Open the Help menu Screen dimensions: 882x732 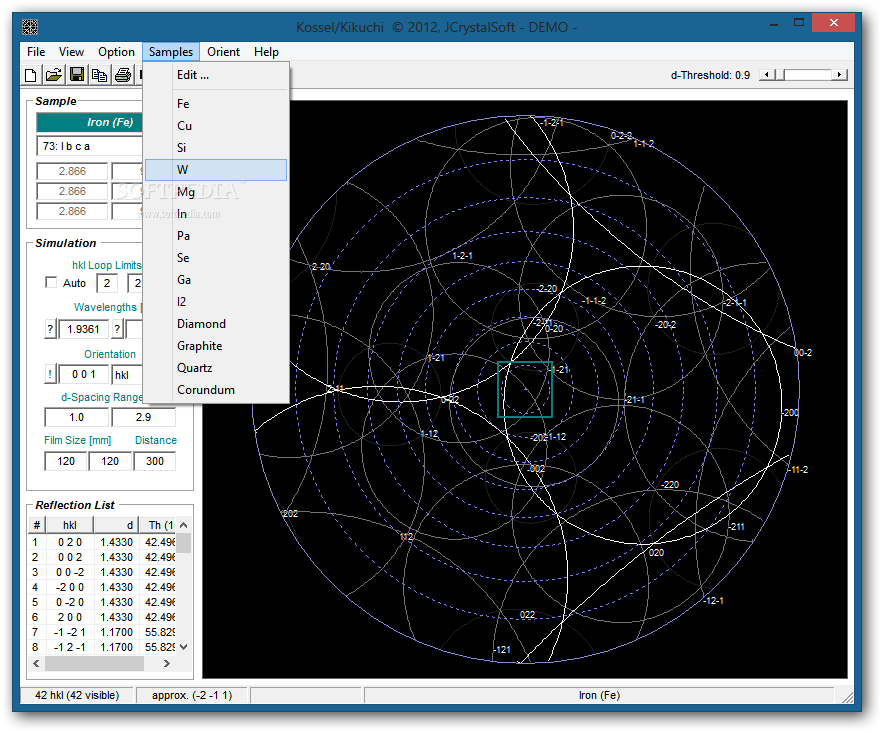click(266, 52)
